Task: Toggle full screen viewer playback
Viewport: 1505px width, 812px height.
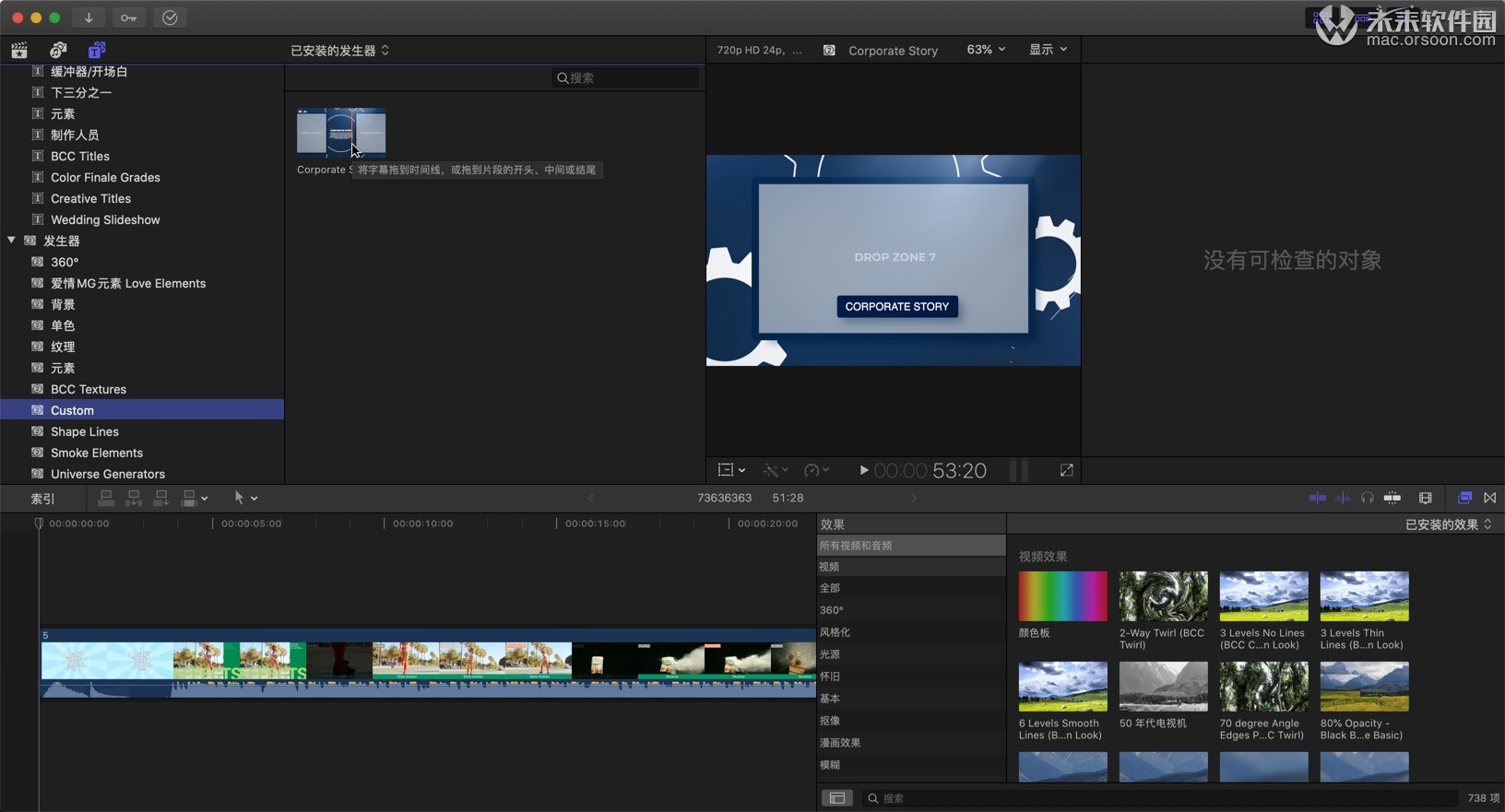Action: point(1067,470)
